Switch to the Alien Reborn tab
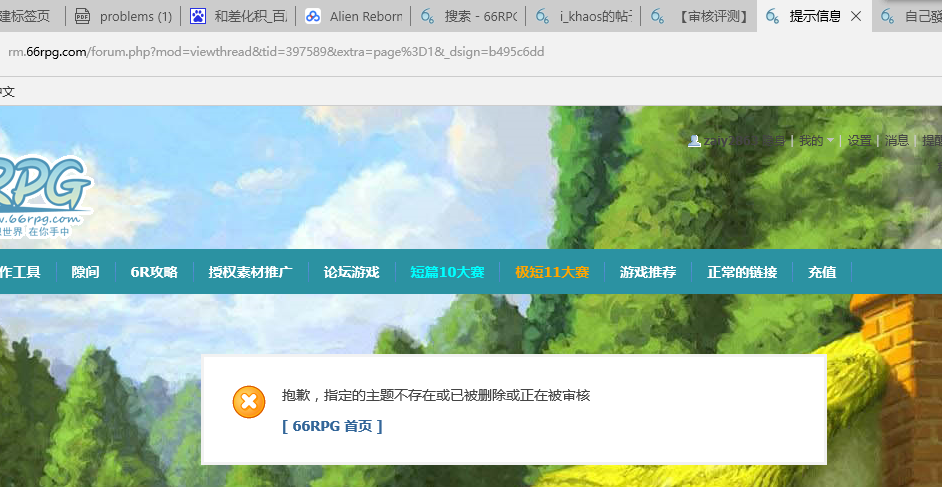 353,16
